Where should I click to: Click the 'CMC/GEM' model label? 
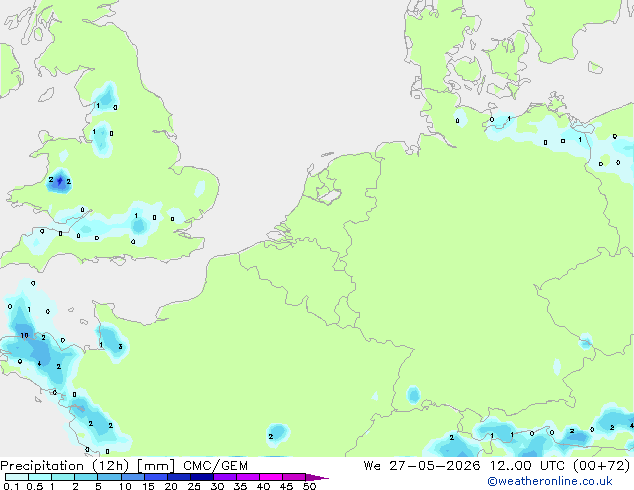point(216,466)
